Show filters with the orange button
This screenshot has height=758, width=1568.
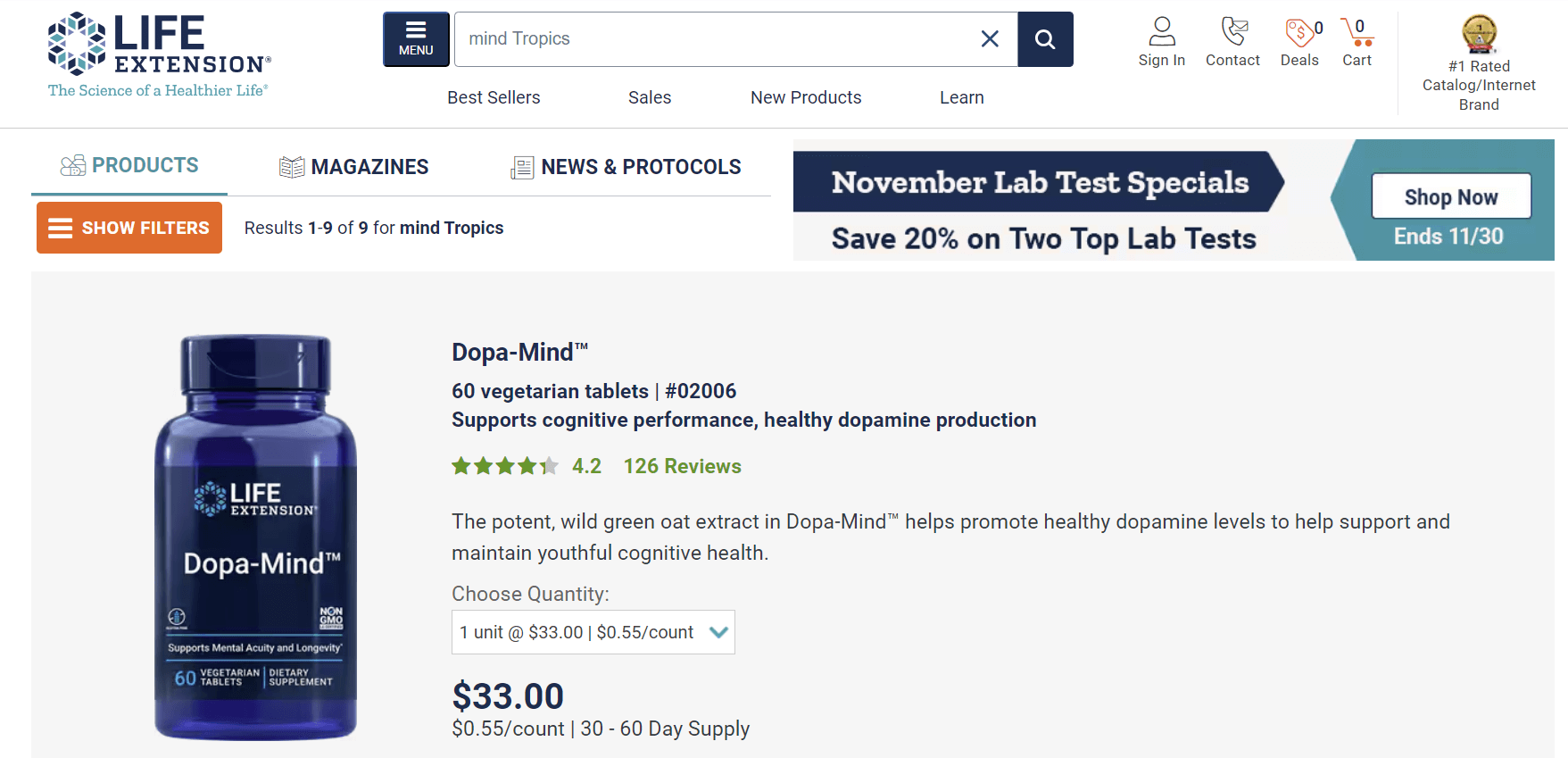(x=129, y=228)
